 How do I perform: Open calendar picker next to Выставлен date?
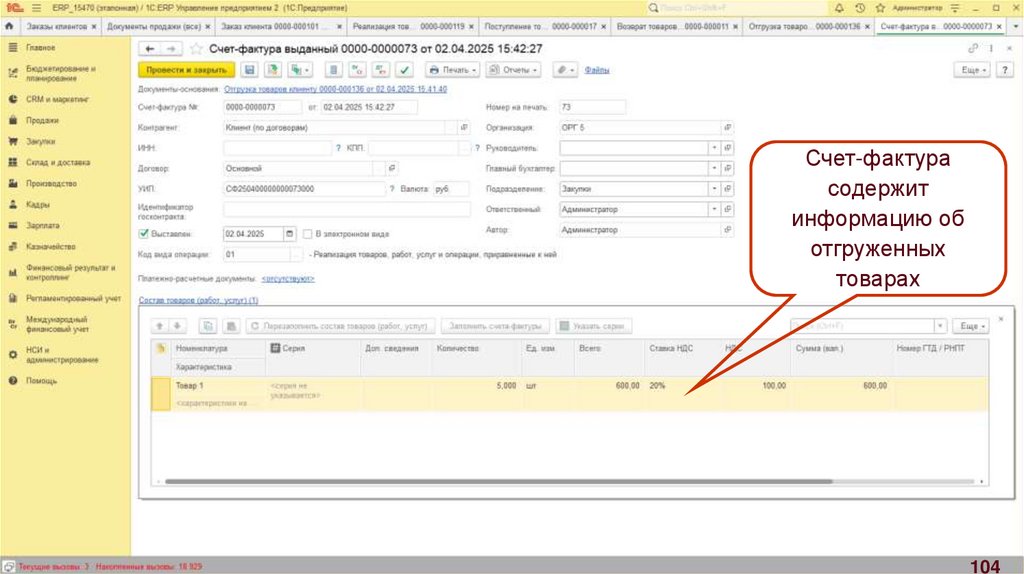[x=290, y=233]
